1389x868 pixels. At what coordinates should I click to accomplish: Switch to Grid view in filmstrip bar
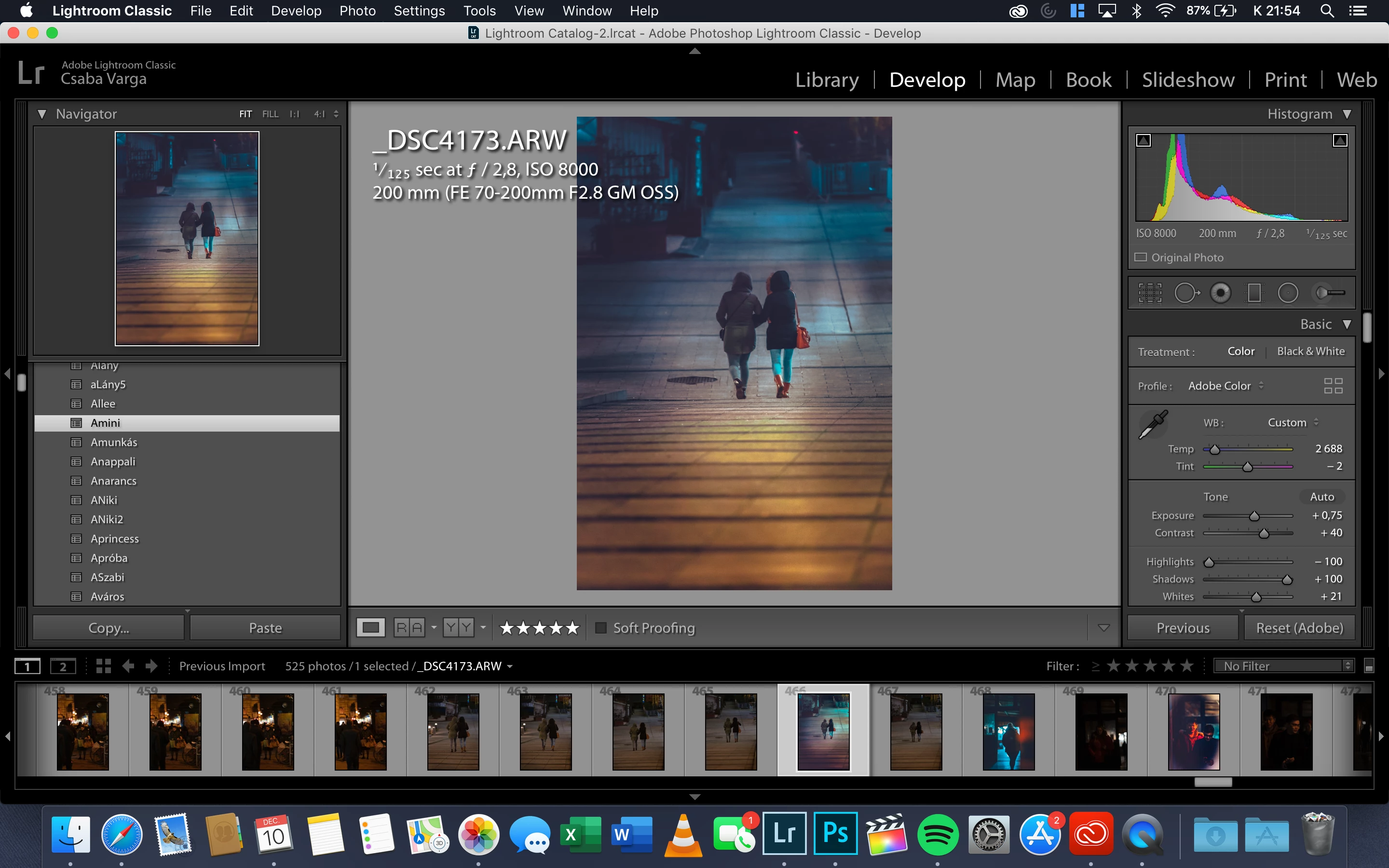click(103, 666)
